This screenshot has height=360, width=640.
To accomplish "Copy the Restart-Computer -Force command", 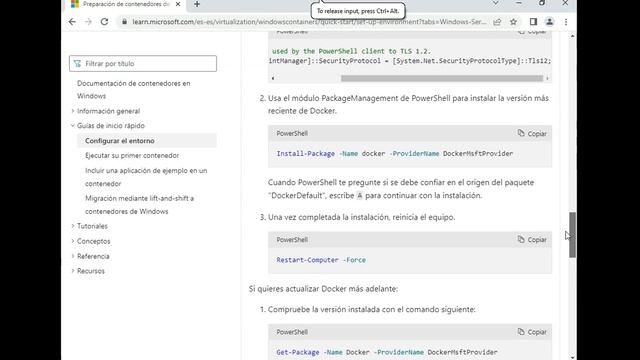I will click(x=532, y=240).
